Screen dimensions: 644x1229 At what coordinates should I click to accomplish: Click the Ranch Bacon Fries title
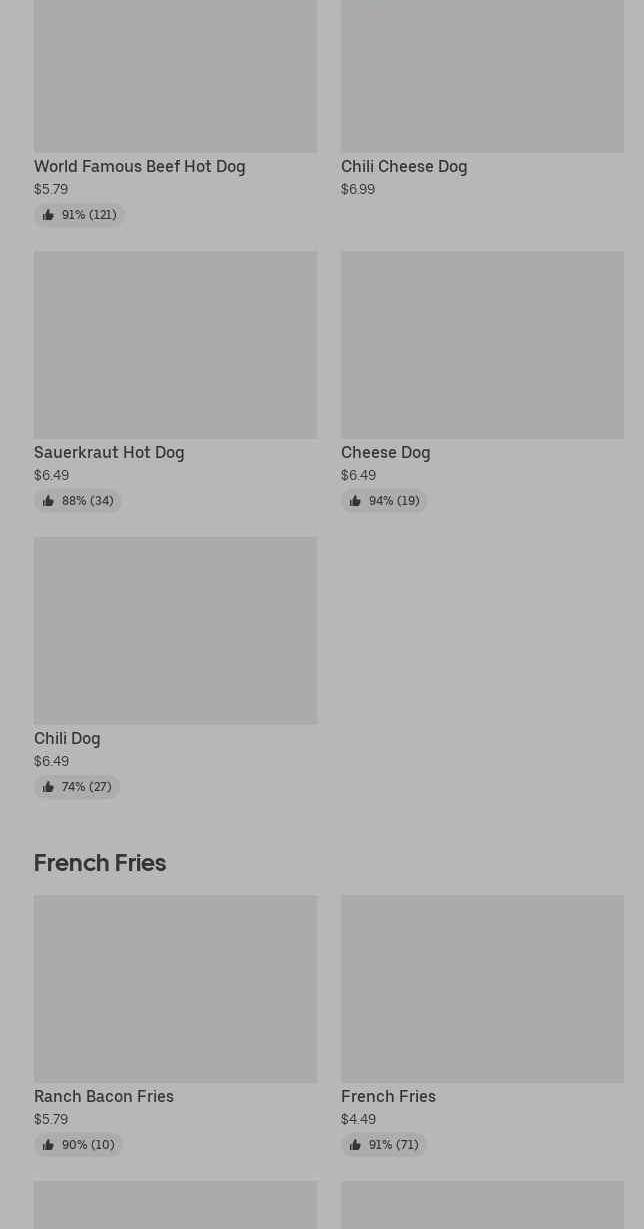[104, 1096]
